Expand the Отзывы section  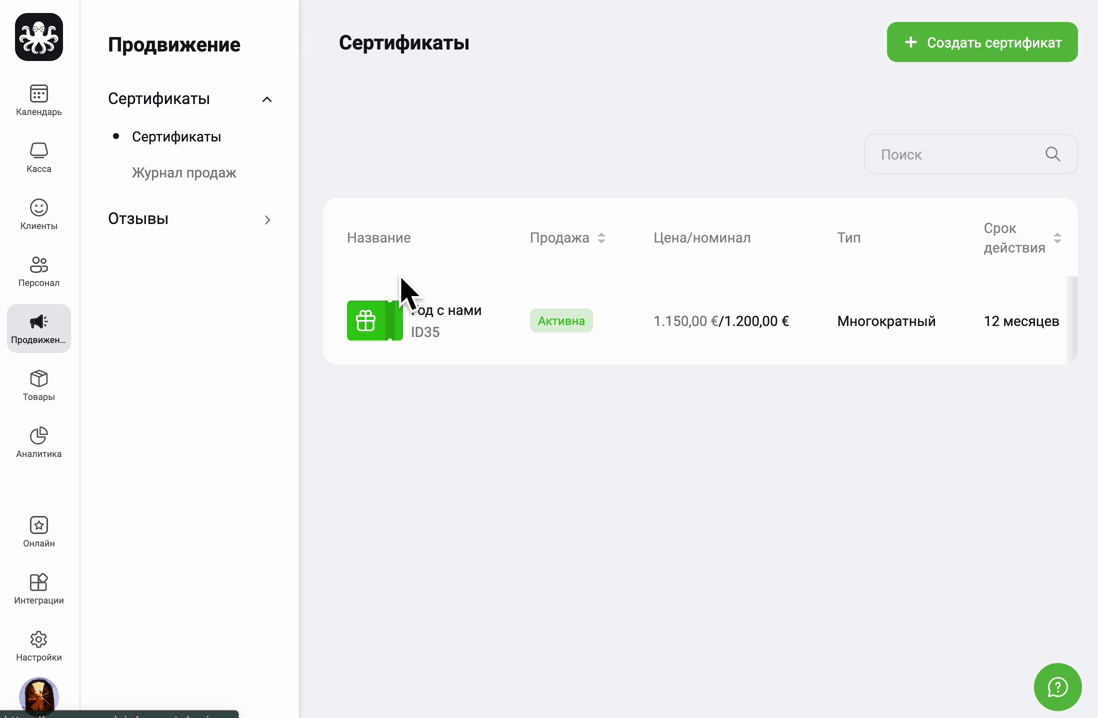pyautogui.click(x=266, y=219)
